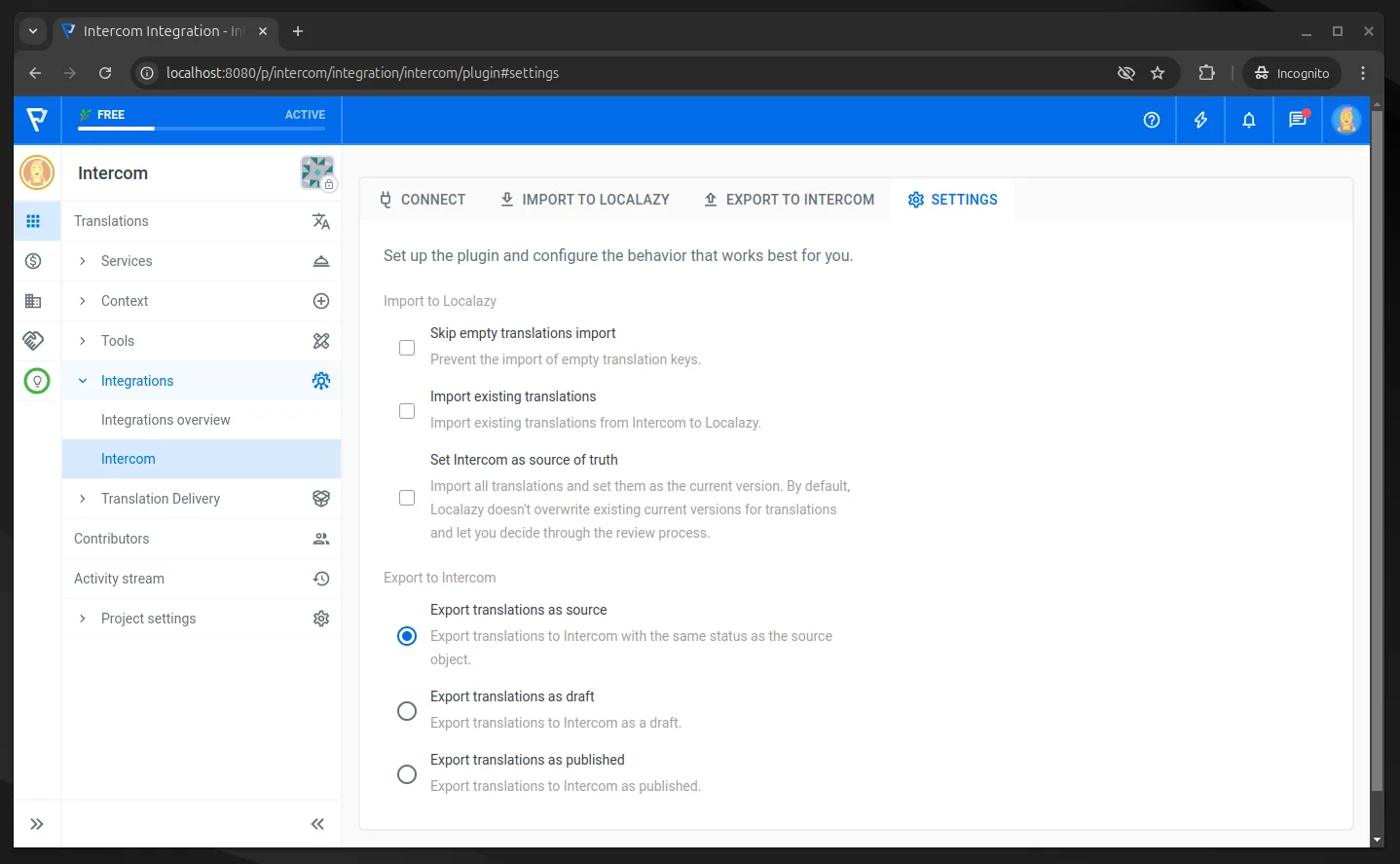Select Export translations as draft radio
The width and height of the screenshot is (1400, 864).
pos(407,711)
